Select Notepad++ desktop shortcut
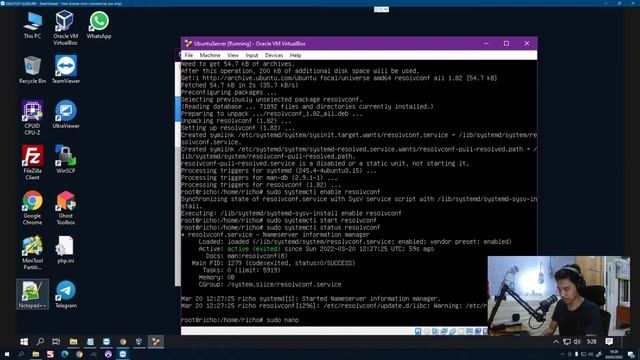 tap(32, 294)
